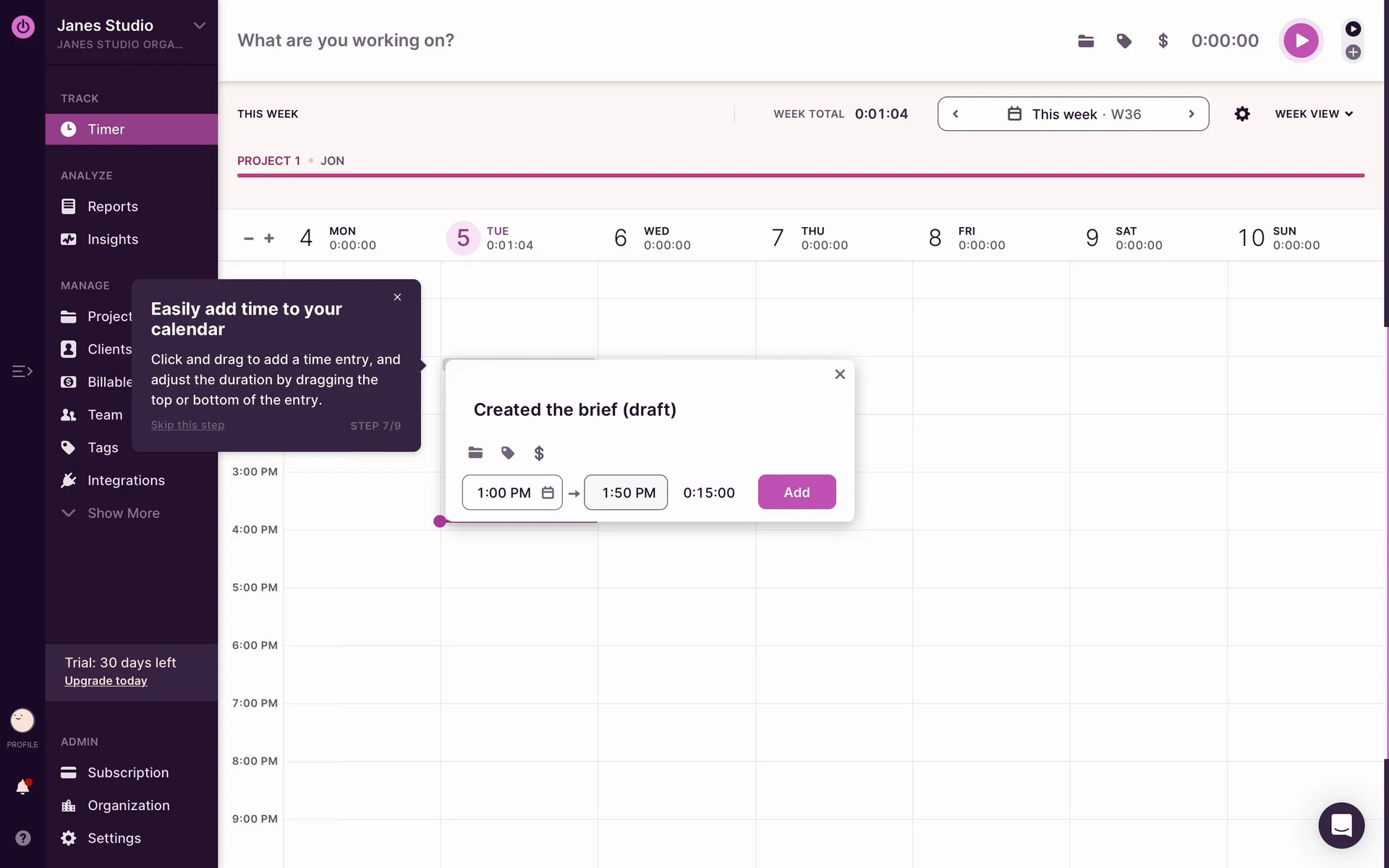1389x868 pixels.
Task: Open the chat support bubble
Action: point(1341,825)
